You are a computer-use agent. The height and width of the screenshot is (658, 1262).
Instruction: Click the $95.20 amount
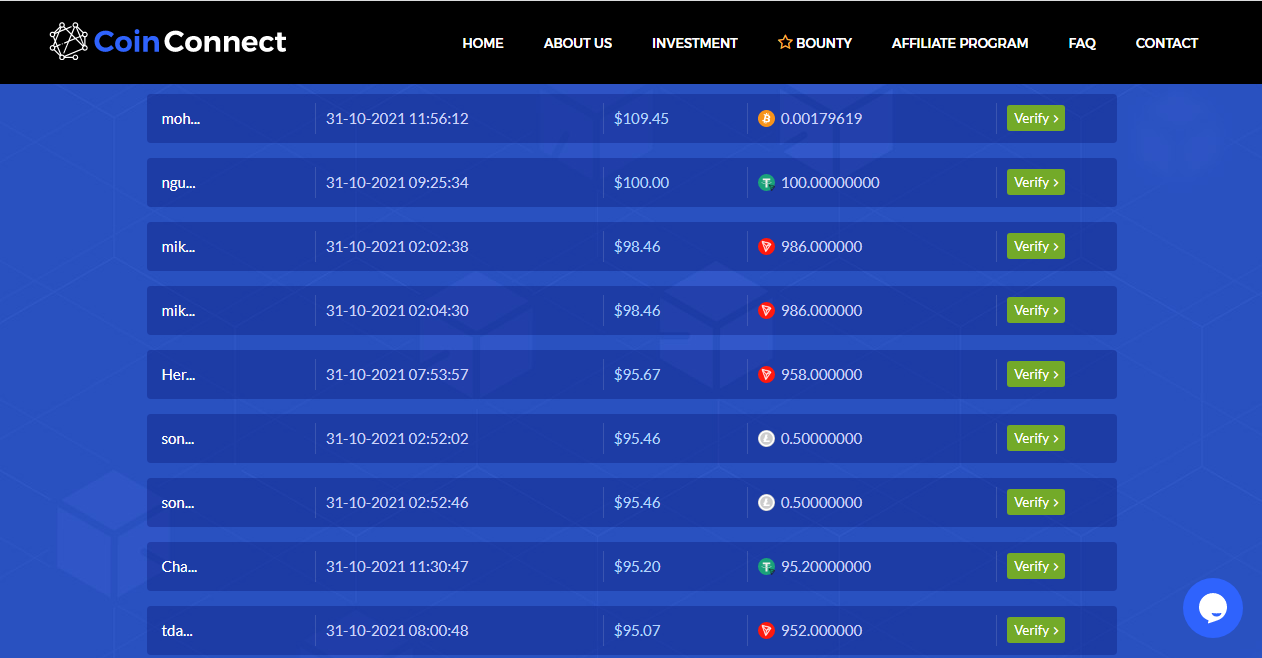(637, 567)
